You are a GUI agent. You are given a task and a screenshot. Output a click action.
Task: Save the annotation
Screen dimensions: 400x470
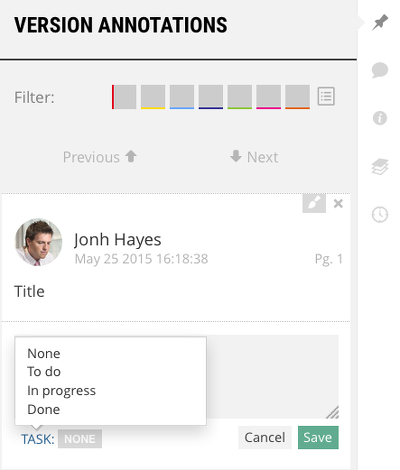(x=318, y=437)
